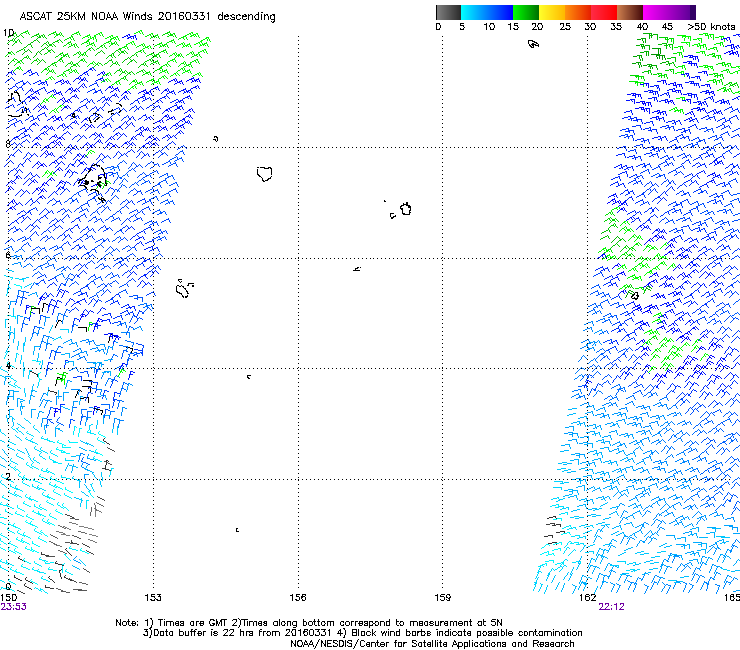Click the yellow 20–25 knots legend swatch
The image size is (740, 650).
click(x=552, y=12)
